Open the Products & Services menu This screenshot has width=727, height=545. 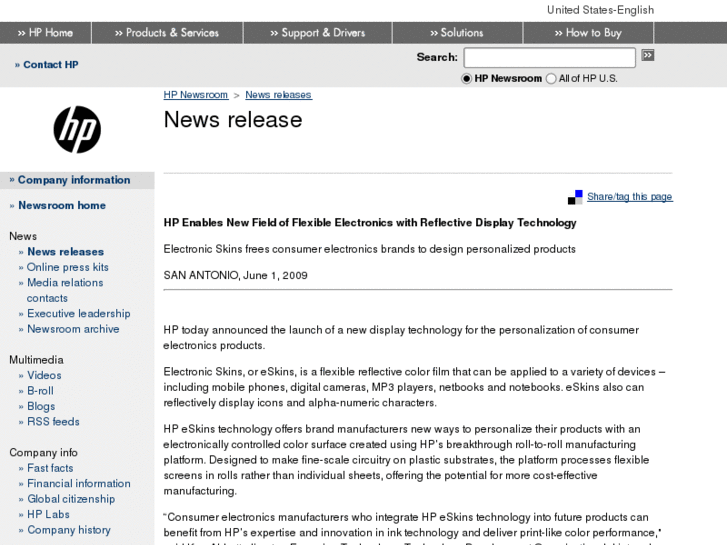(x=167, y=33)
